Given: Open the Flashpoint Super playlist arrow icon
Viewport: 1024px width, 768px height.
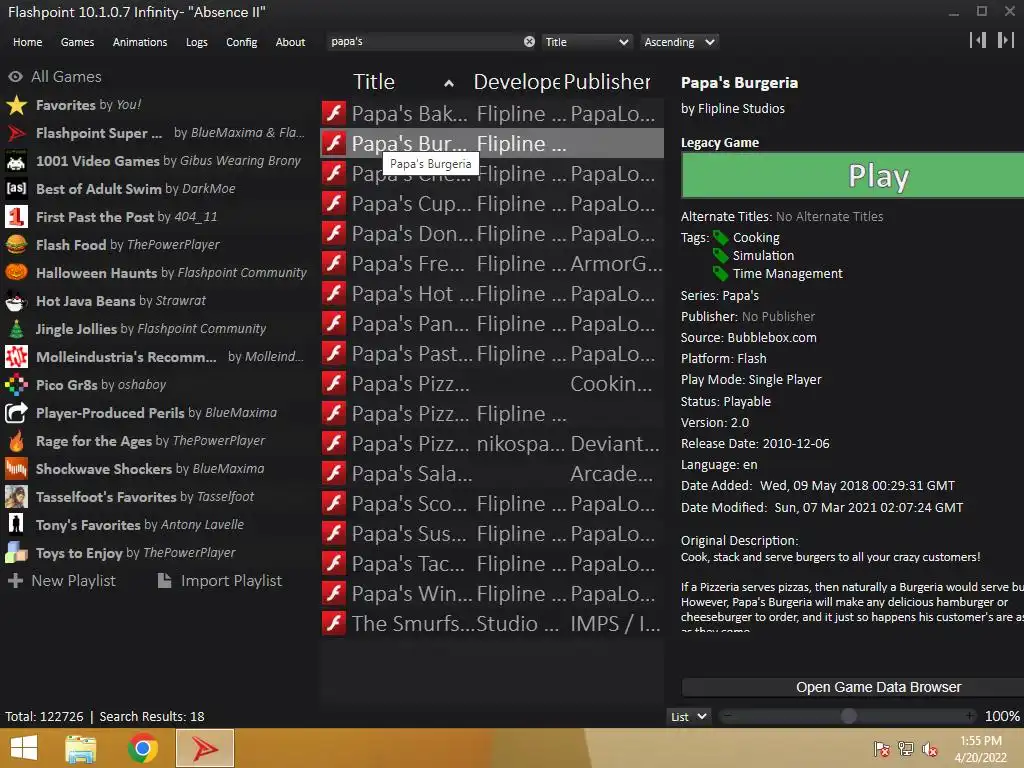Looking at the screenshot, I should (x=16, y=133).
